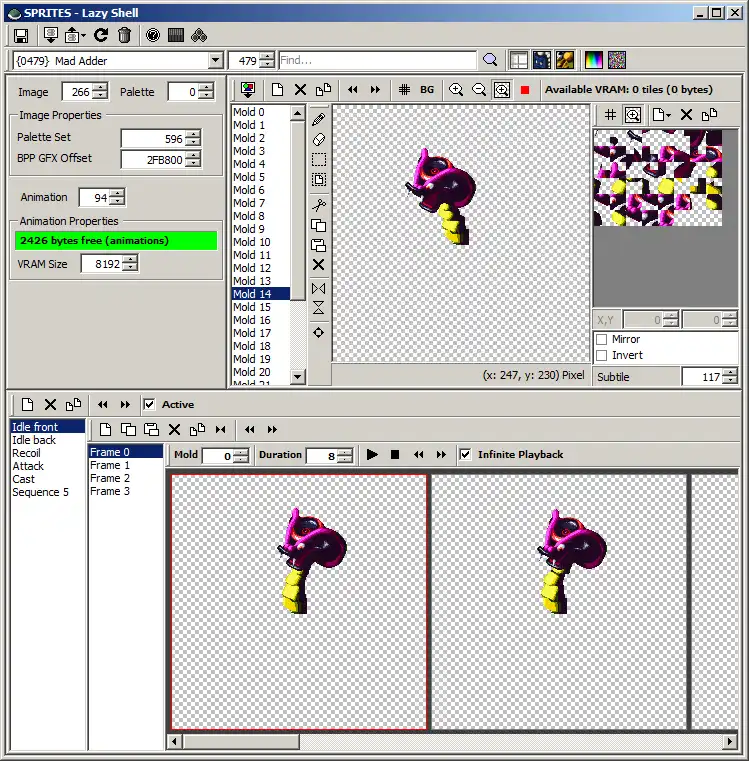Screen dimensions: 749x761
Task: Click the scissors Cut tool
Action: click(319, 205)
